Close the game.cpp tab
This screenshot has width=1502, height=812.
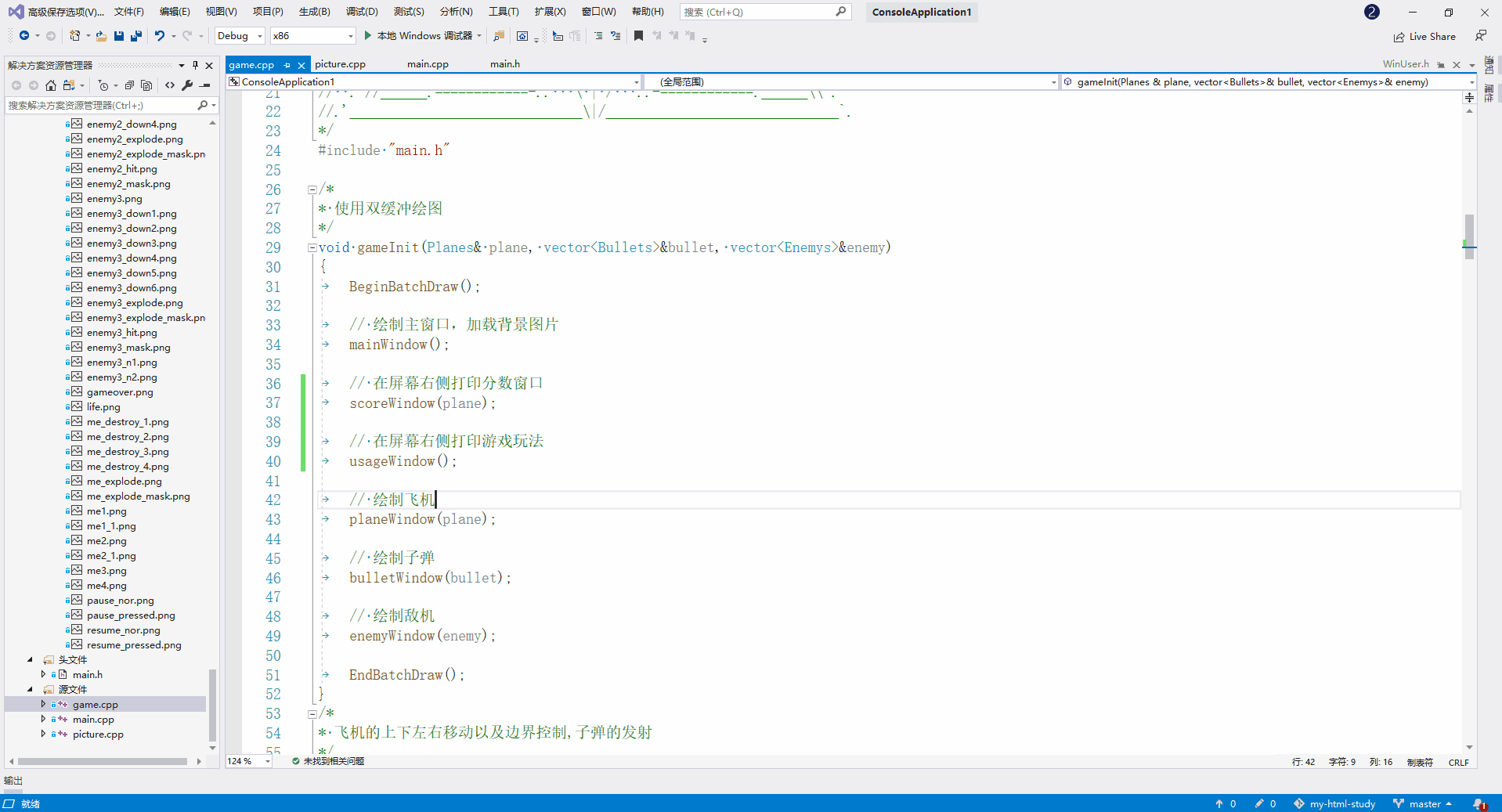click(x=301, y=65)
